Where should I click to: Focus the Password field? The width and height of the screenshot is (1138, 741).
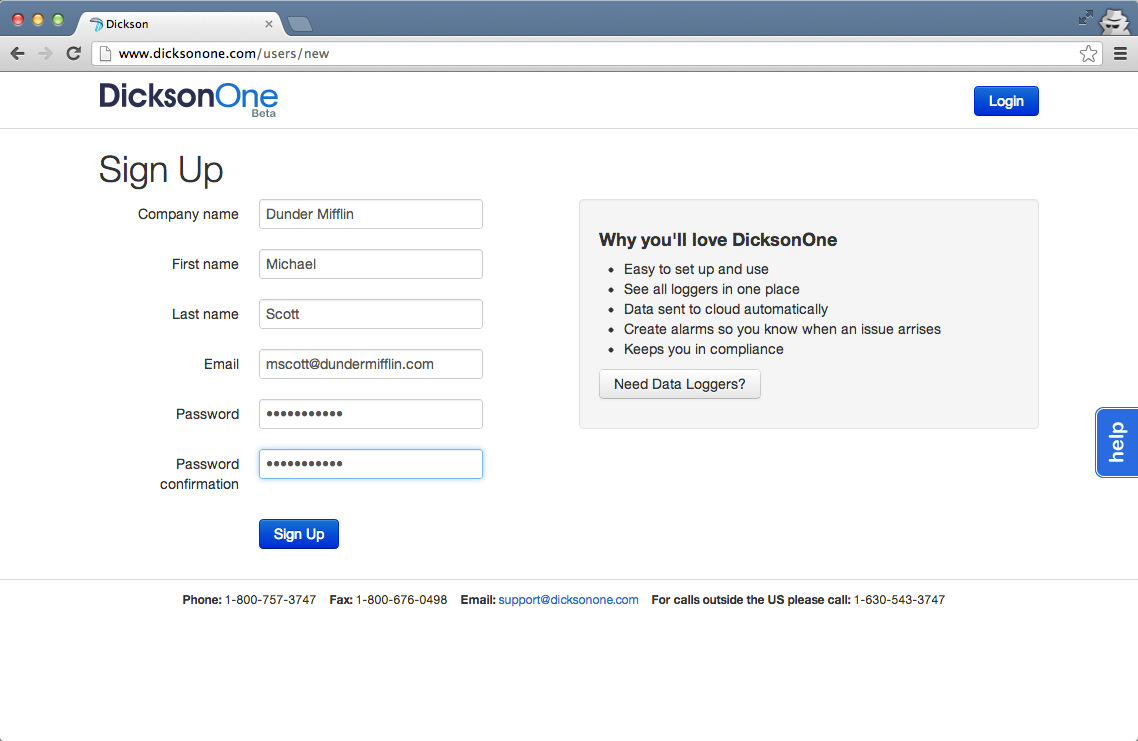[x=371, y=414]
